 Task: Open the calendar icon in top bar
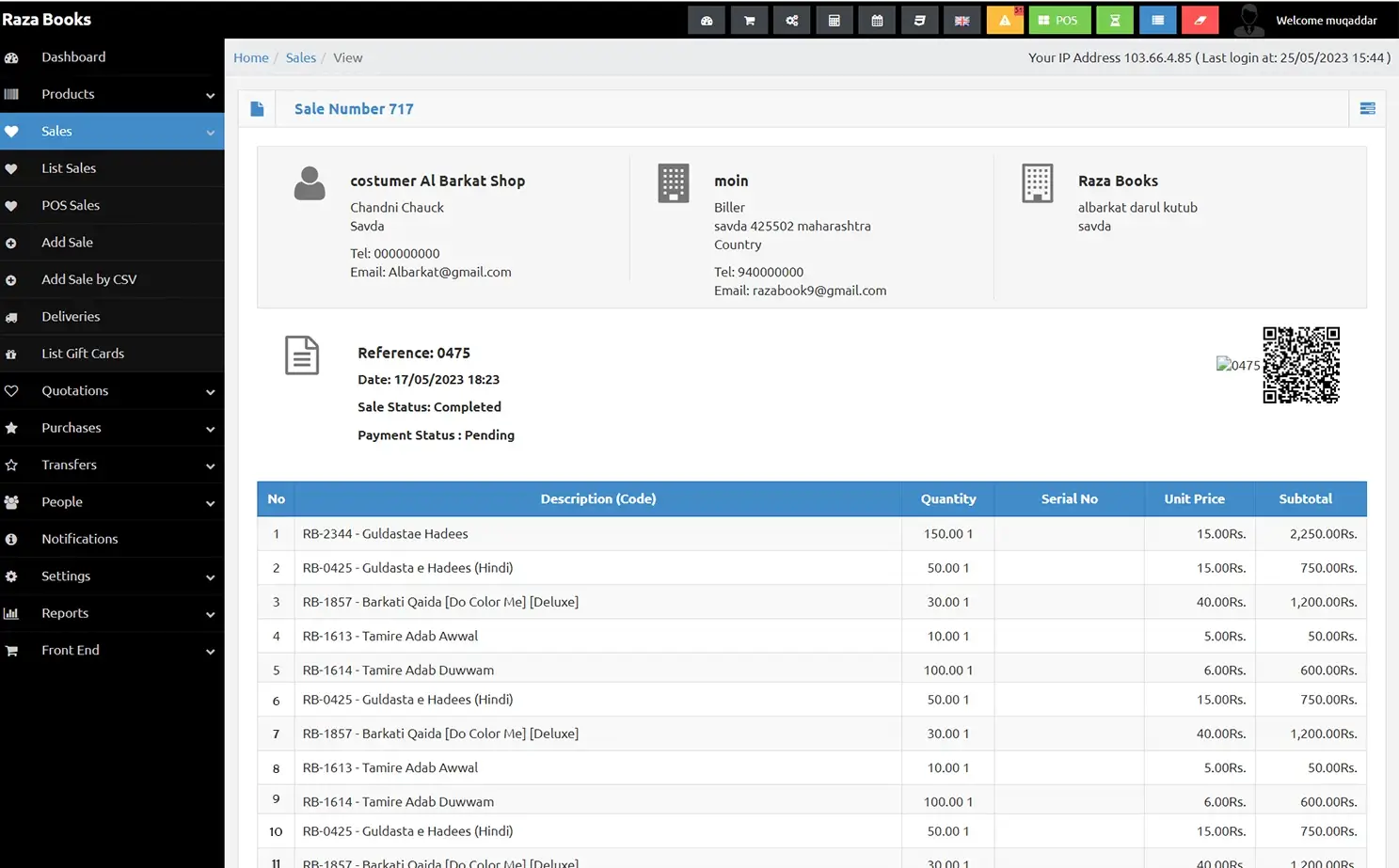pos(877,20)
